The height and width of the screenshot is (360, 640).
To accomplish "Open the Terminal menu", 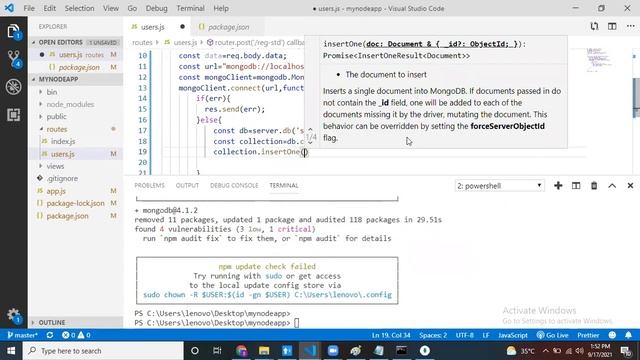I will [x=190, y=8].
